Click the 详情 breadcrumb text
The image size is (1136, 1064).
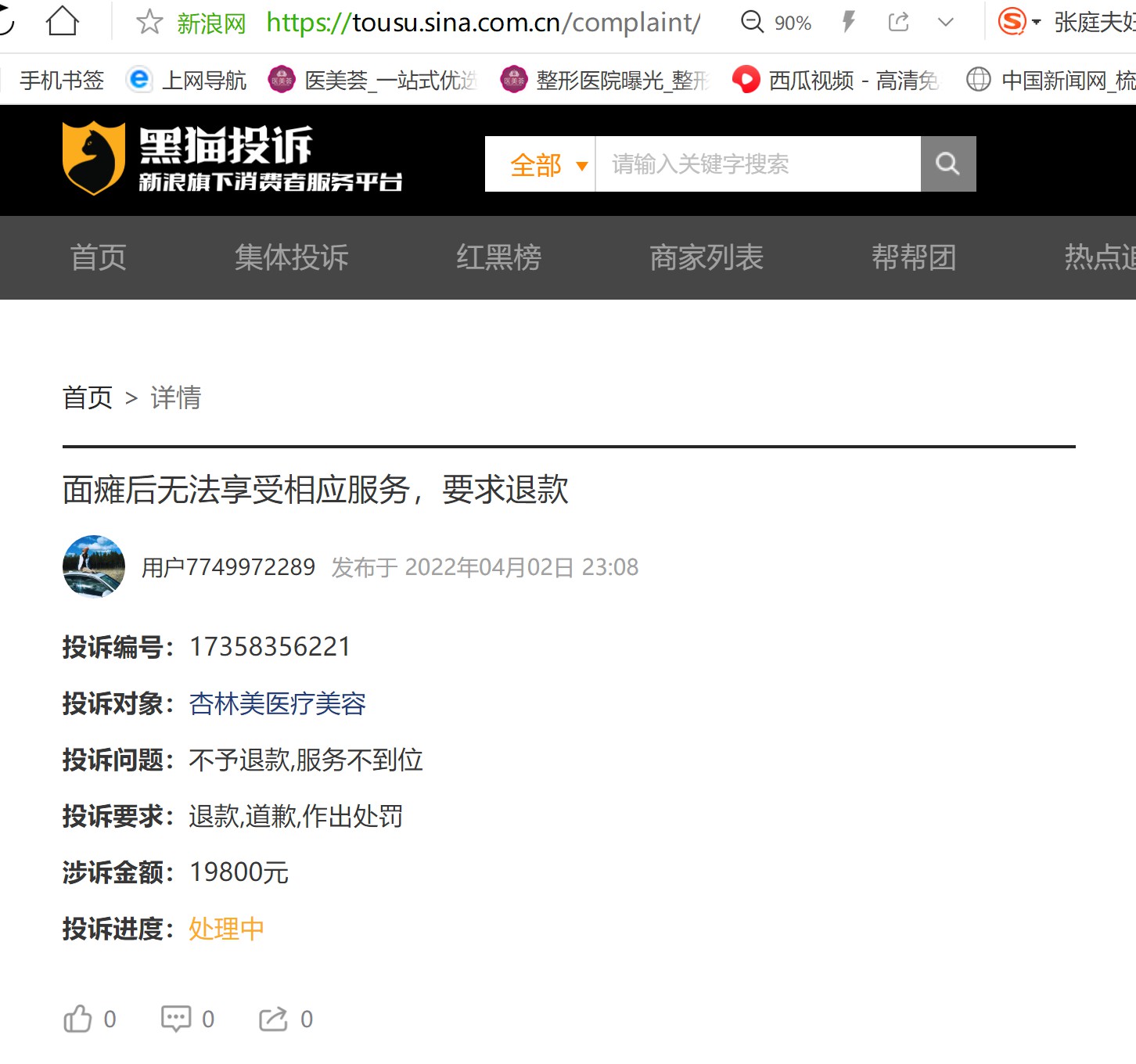176,397
